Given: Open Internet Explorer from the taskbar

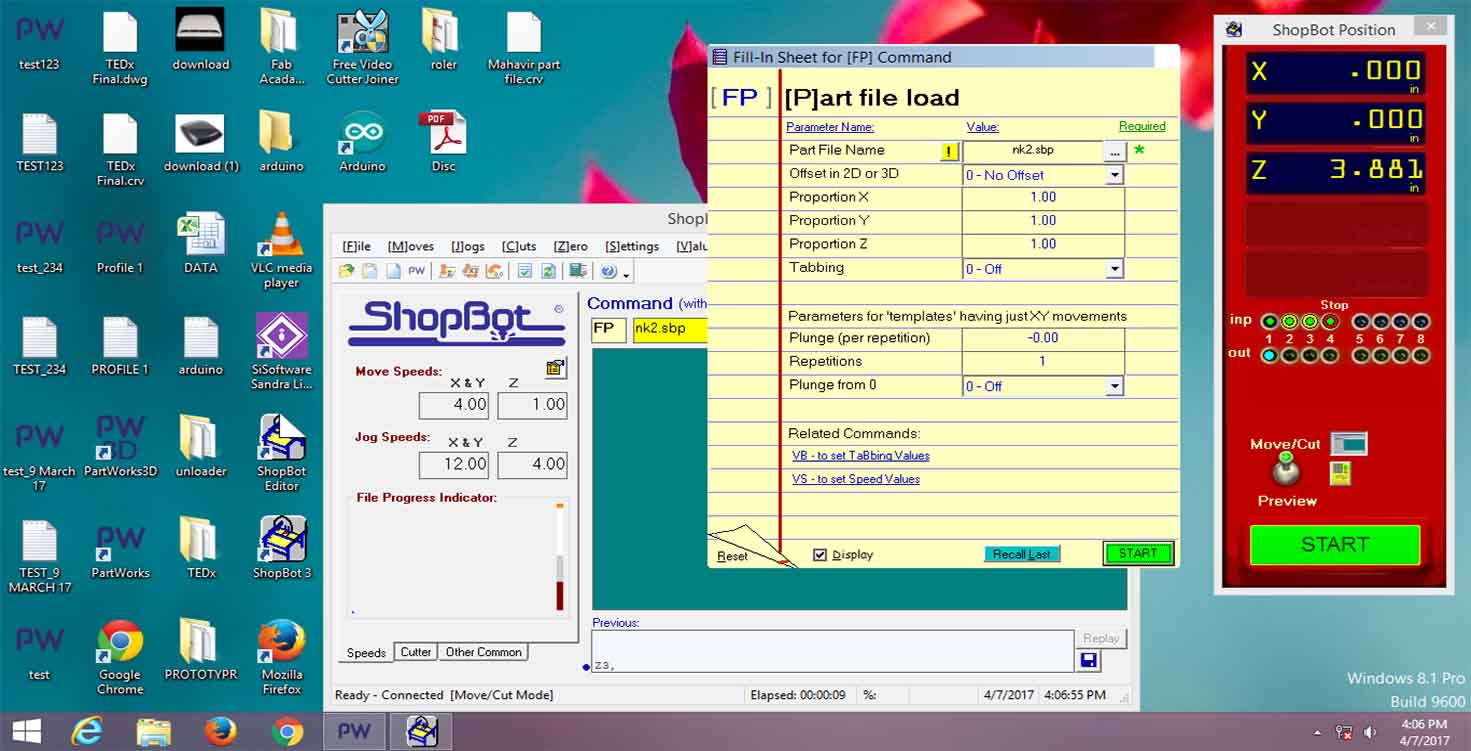Looking at the screenshot, I should tap(87, 732).
